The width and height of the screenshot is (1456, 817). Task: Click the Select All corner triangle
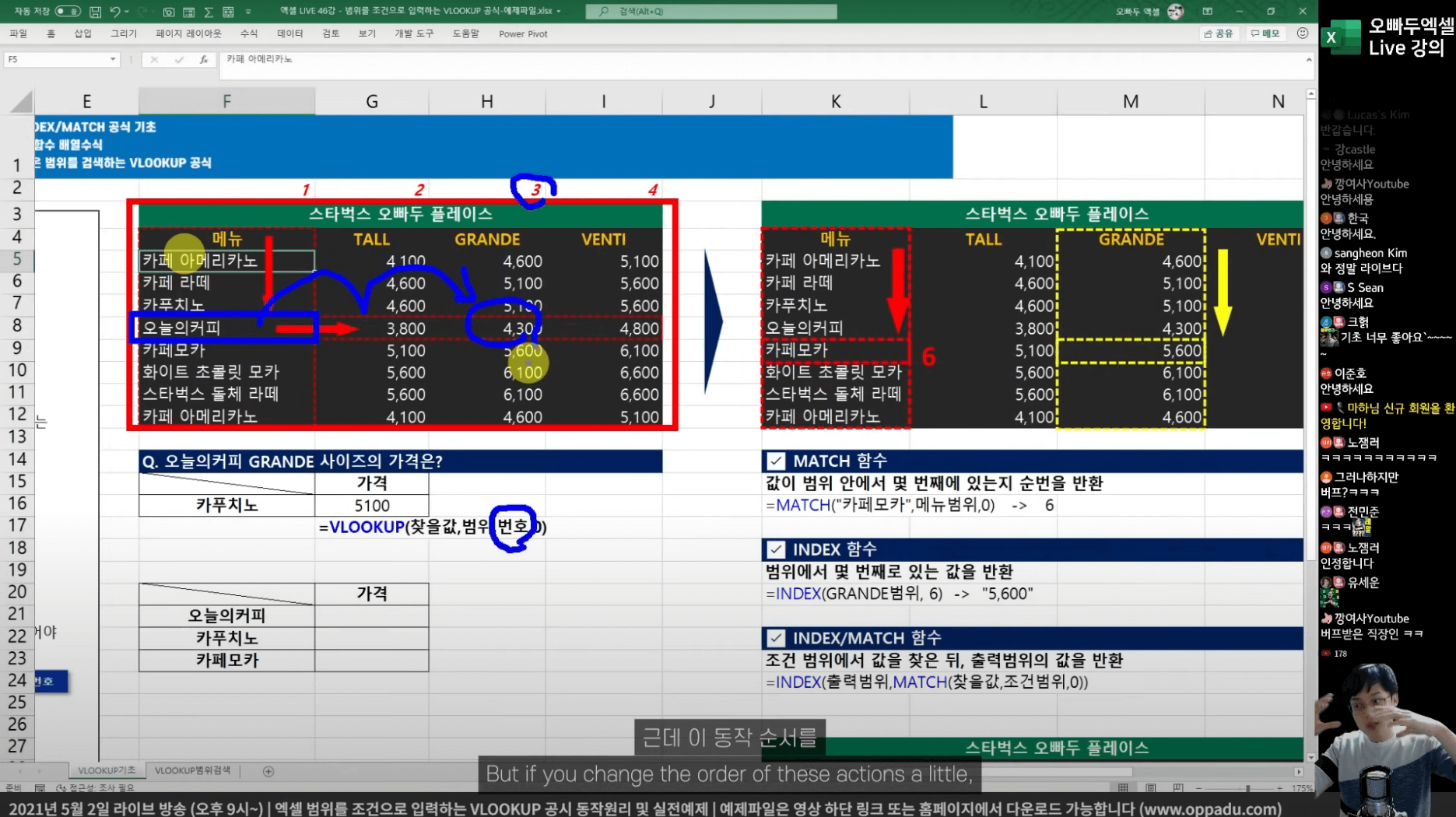22,102
